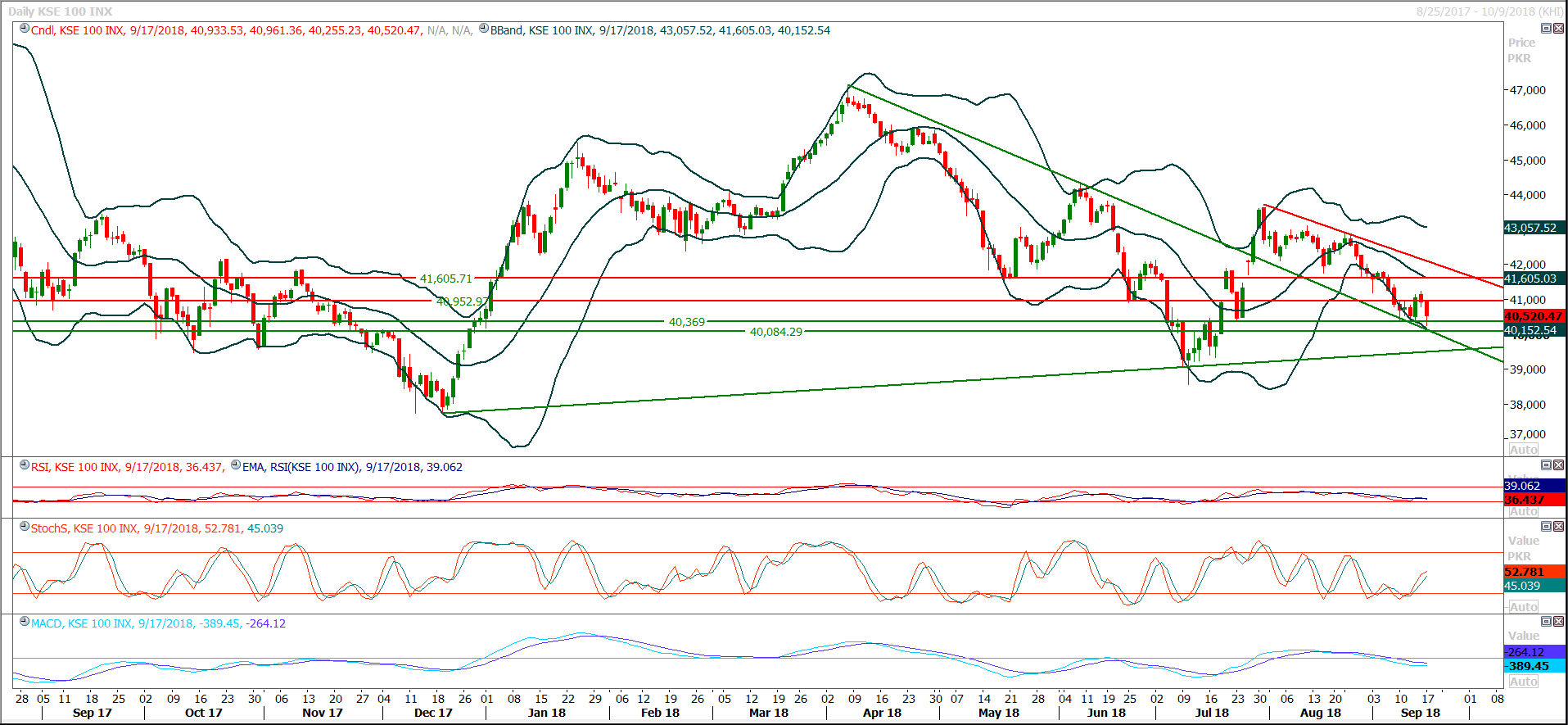Close the StochS indicator pane
The width and height of the screenshot is (1568, 725).
point(1558,526)
